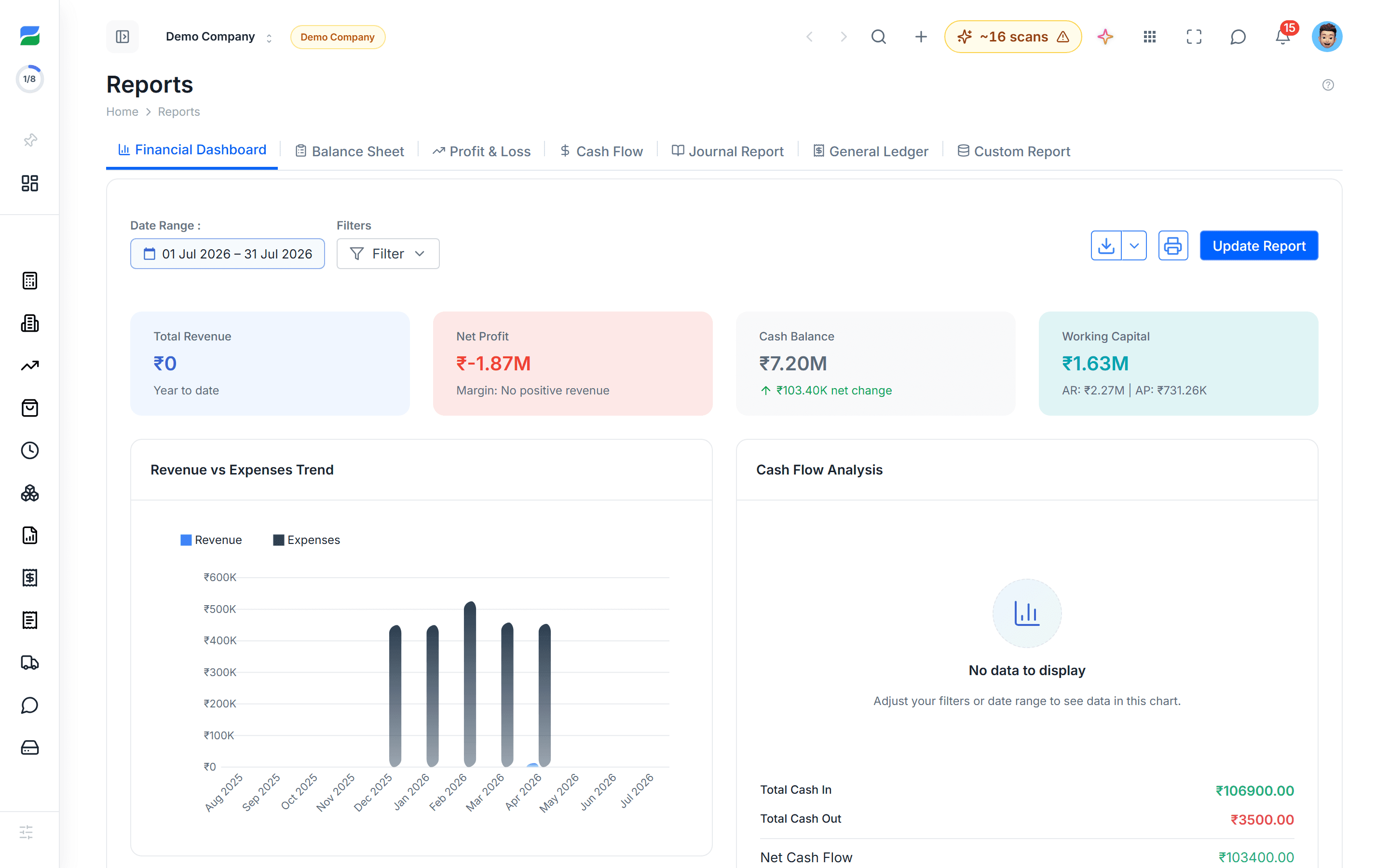Open the date range field 01 Jul 2026 – 31 Jul 2026
The image size is (1389, 868).
click(x=227, y=254)
